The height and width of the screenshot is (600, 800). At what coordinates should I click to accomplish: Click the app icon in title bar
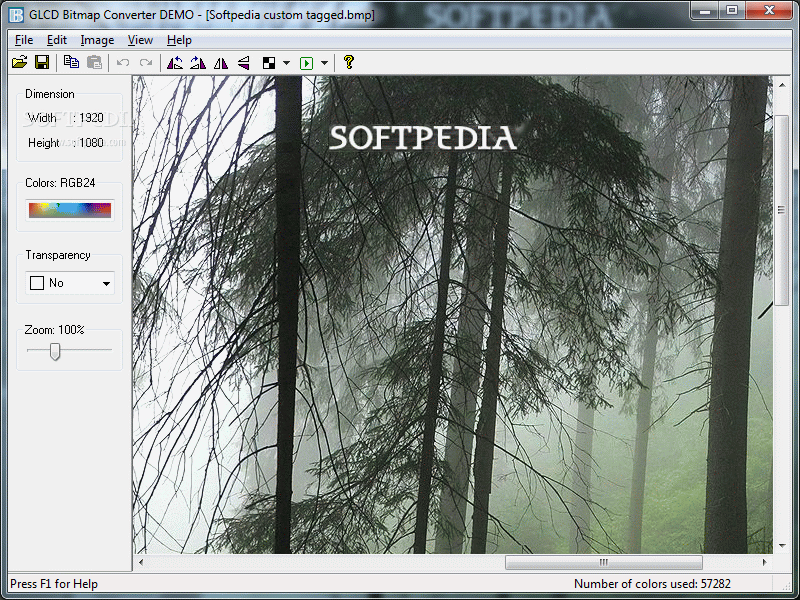click(x=16, y=15)
